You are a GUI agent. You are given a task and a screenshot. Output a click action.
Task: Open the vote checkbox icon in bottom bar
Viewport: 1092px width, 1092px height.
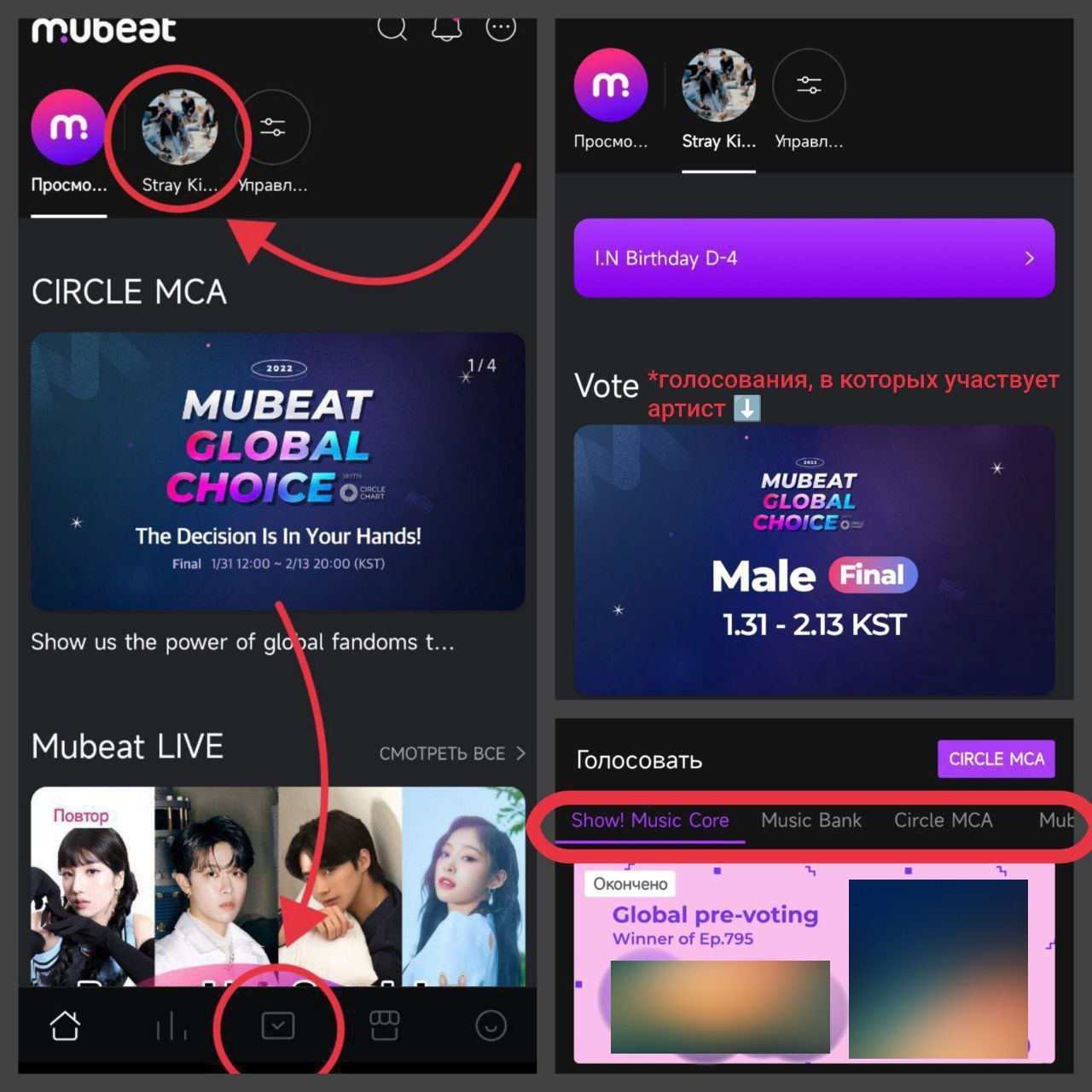278,1025
